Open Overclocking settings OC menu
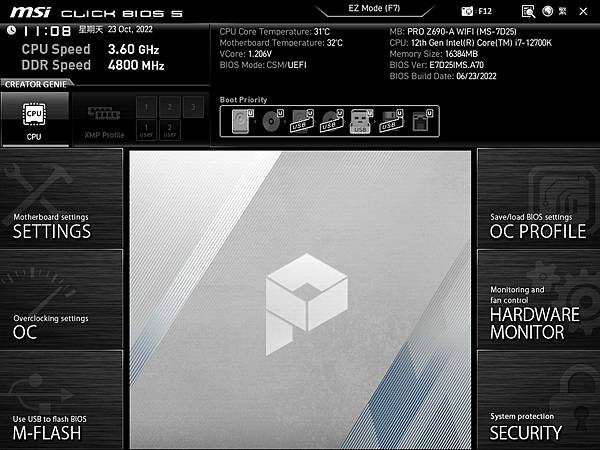The width and height of the screenshot is (600, 450). (x=62, y=300)
